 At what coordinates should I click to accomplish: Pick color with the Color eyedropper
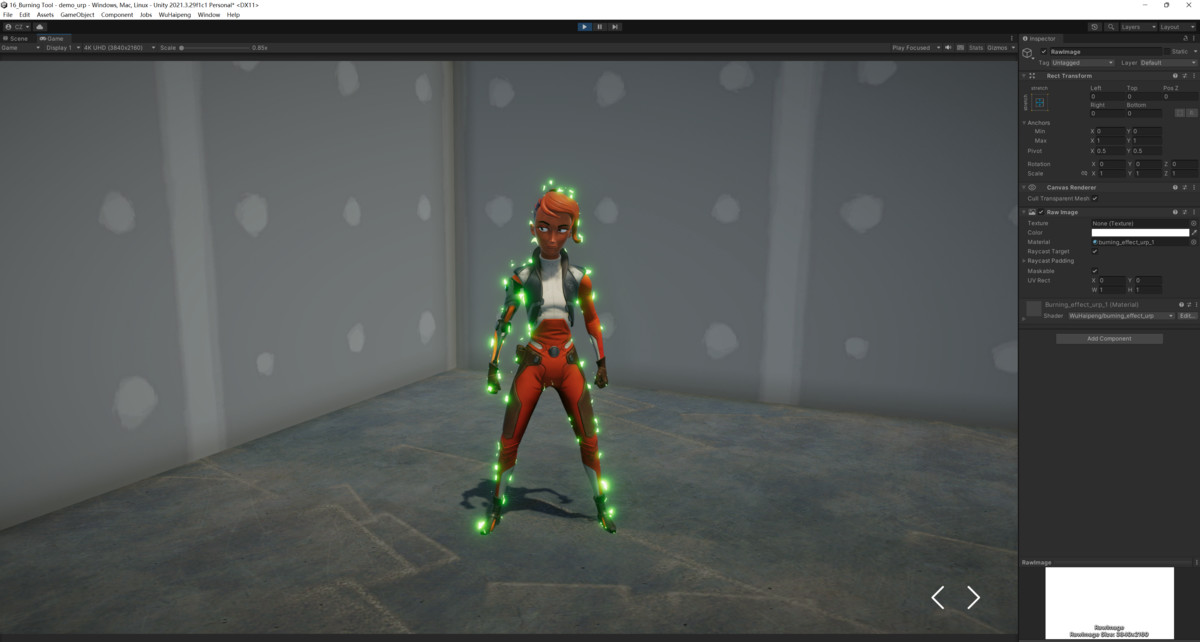[1194, 232]
